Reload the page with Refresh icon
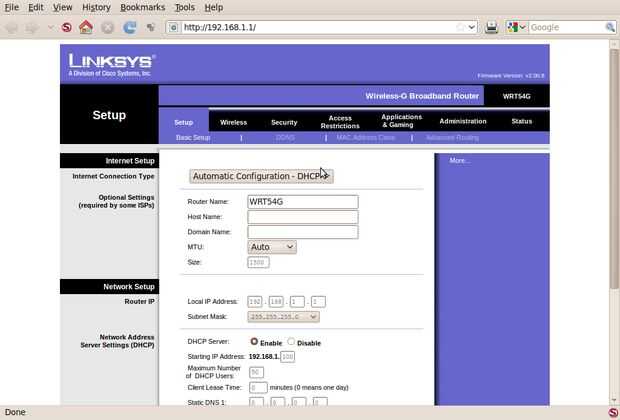Viewport: 620px width, 420px height. tap(129, 27)
